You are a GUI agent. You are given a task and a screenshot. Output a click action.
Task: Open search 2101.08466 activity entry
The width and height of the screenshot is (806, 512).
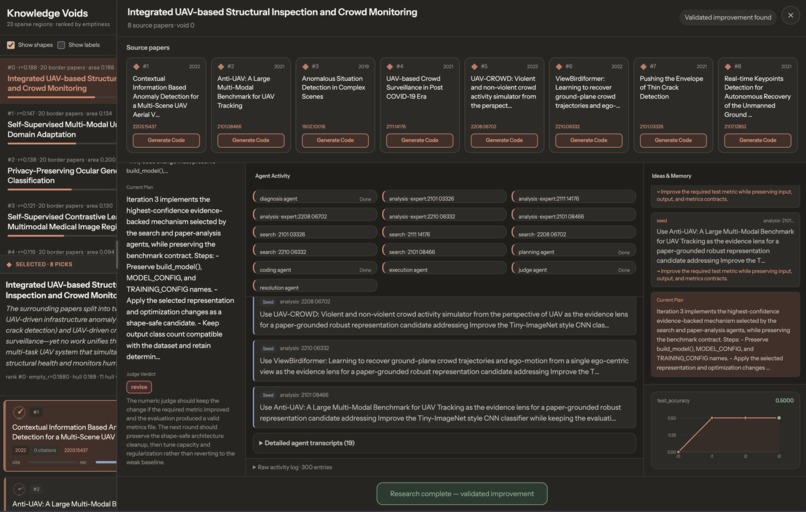coord(444,252)
